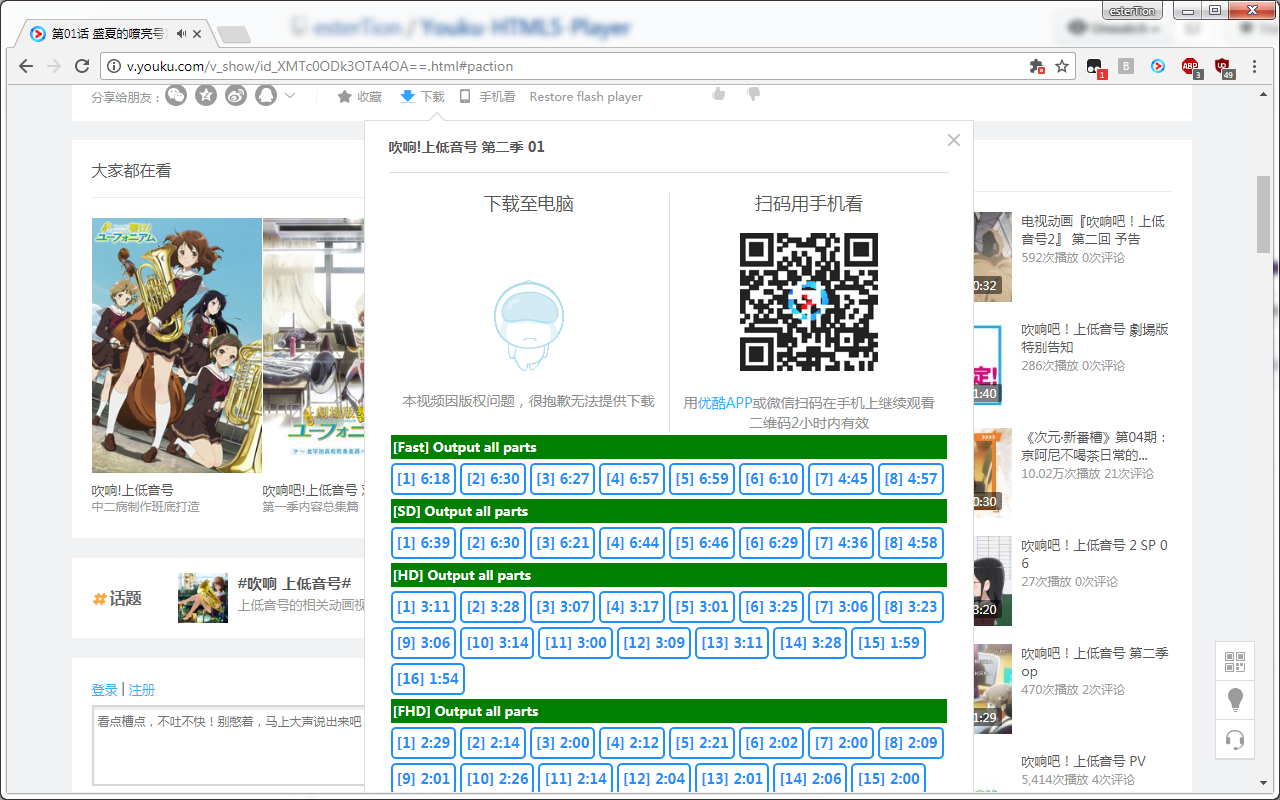Mute the tab using the speaker icon
Viewport: 1280px width, 800px height.
point(181,34)
